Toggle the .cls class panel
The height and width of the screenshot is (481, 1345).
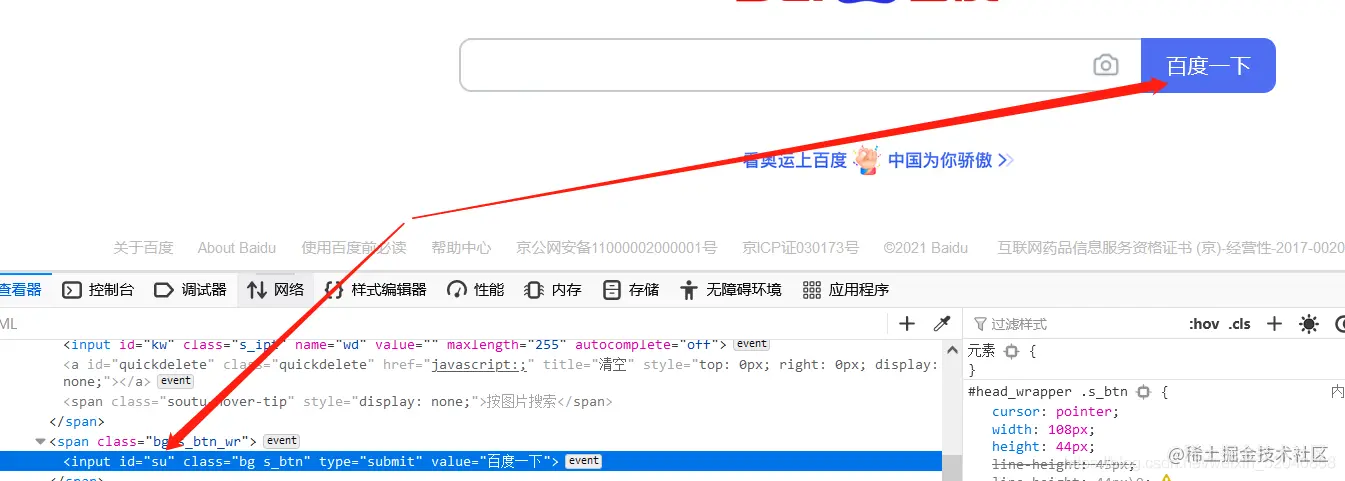[x=1240, y=324]
